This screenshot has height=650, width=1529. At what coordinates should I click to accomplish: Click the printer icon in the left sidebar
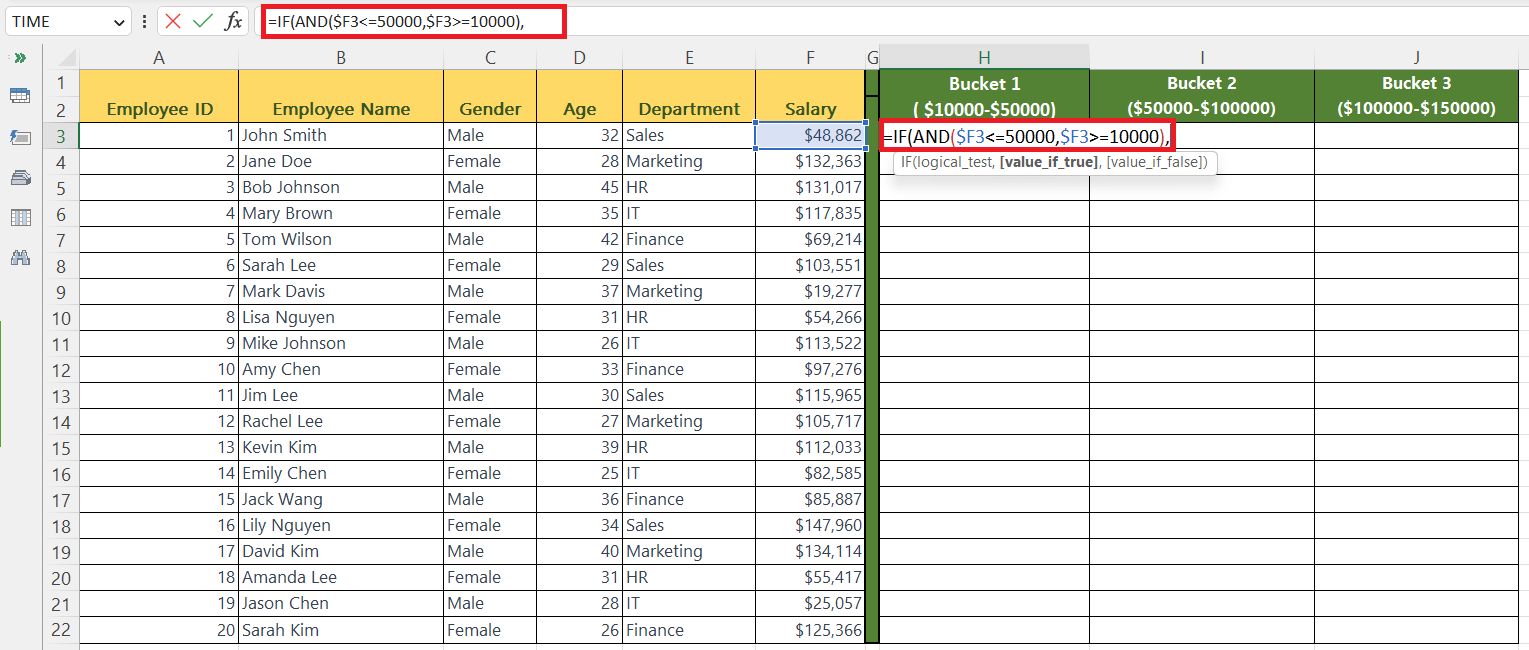tap(20, 178)
